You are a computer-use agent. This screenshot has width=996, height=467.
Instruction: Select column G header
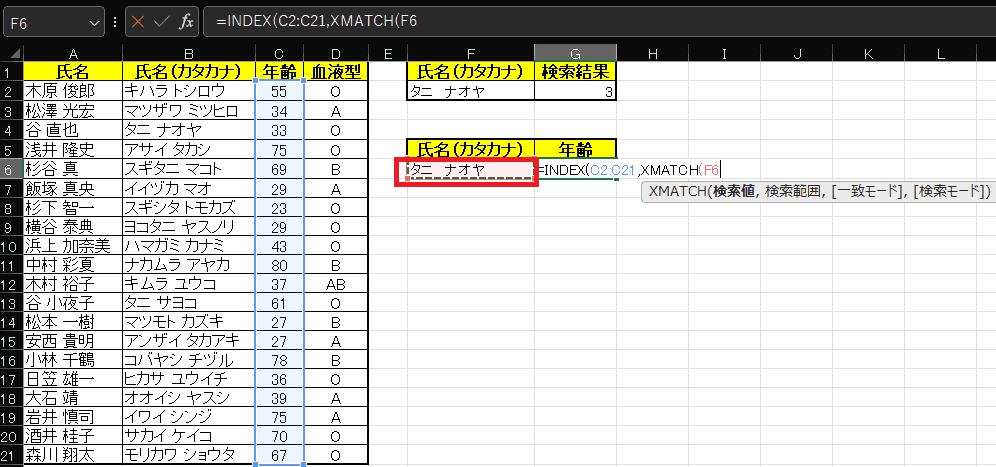coord(575,52)
